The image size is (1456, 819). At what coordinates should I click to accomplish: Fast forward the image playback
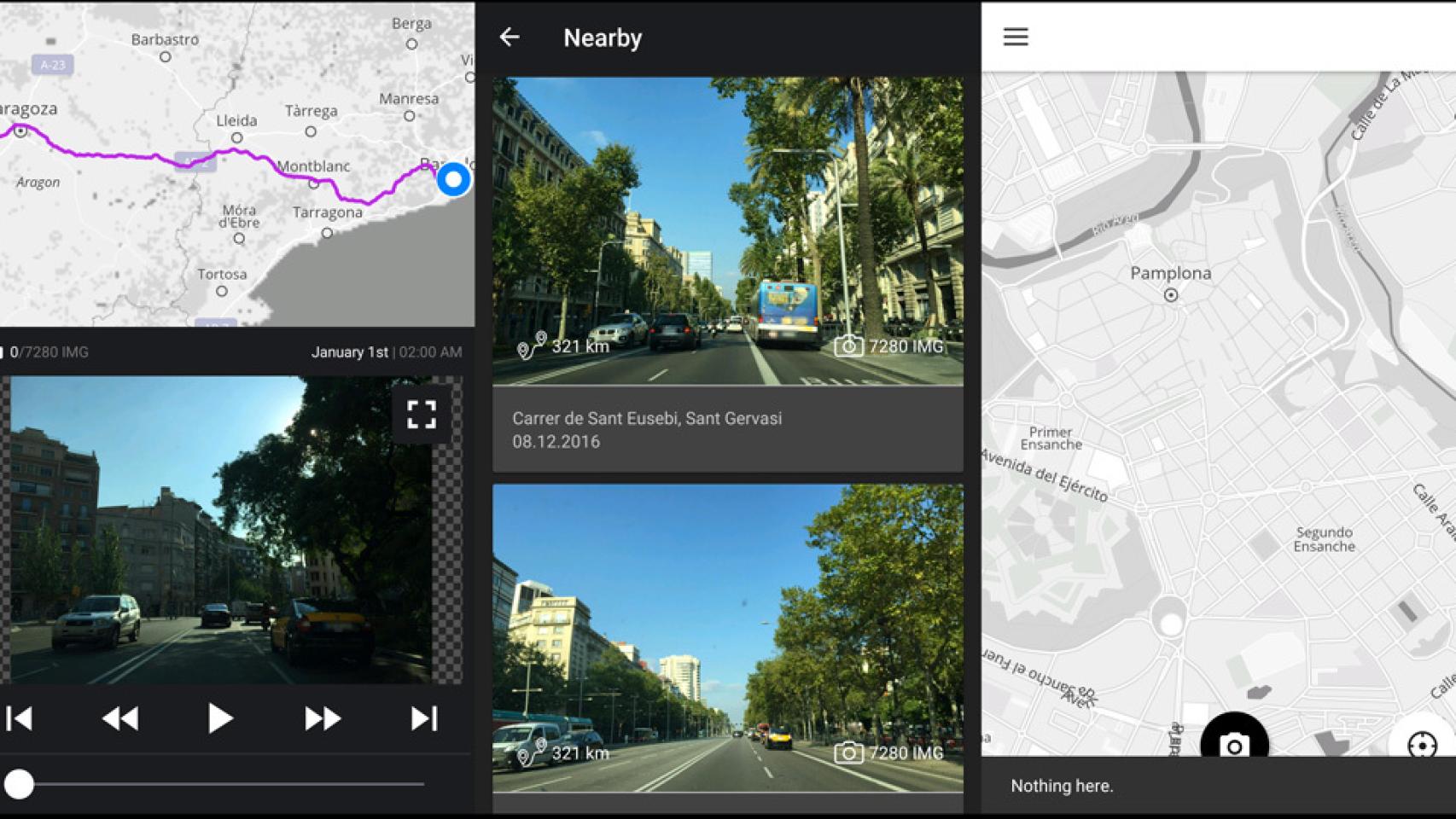pos(320,717)
